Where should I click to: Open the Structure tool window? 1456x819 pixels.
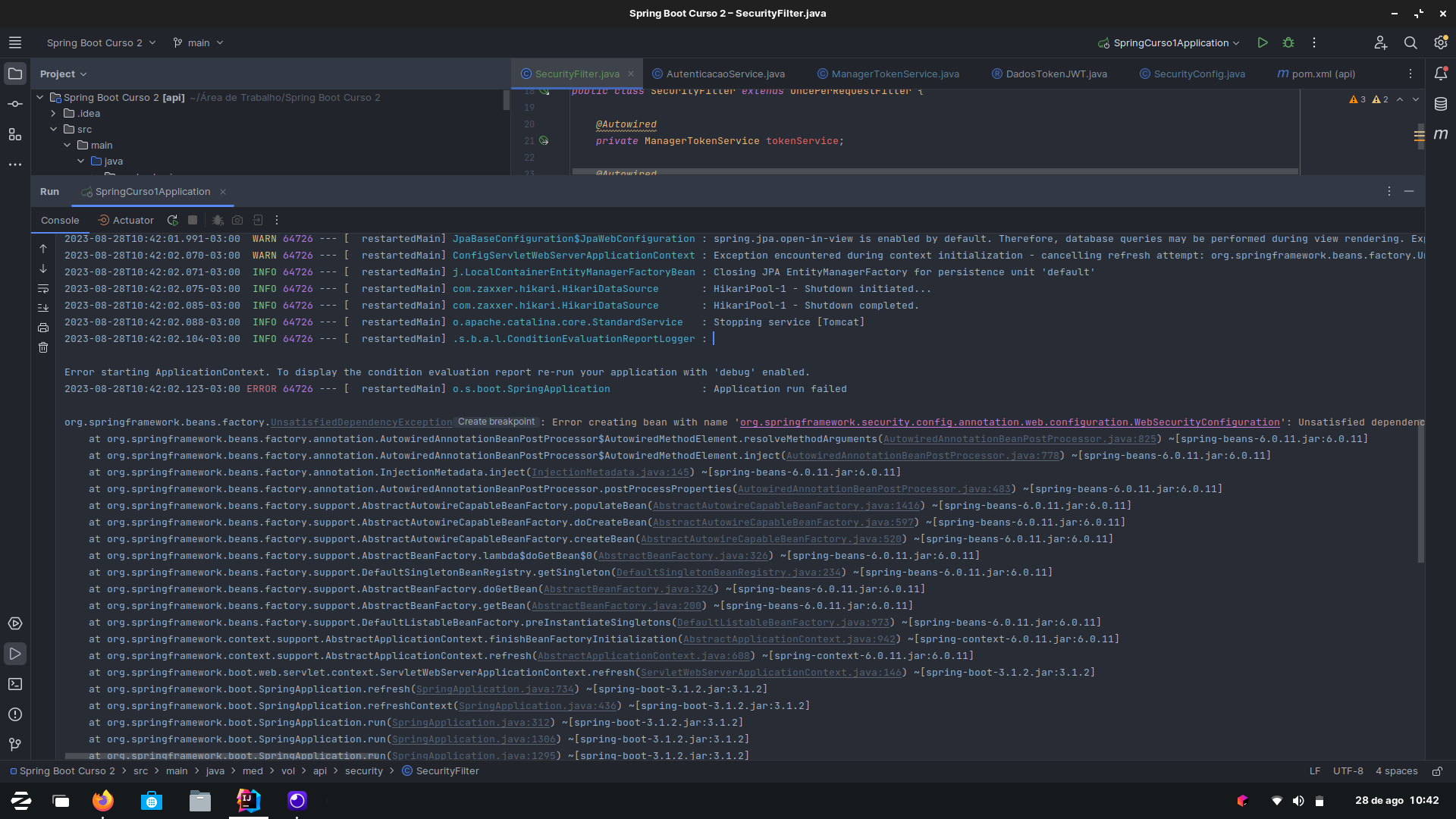15,134
